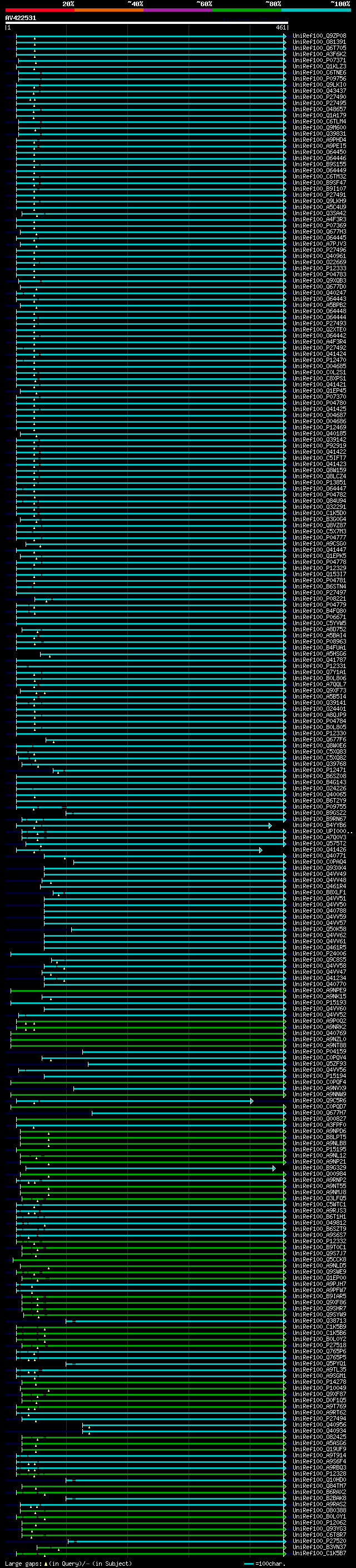The image size is (356, 1568).
Task: Open hit UniRef100_P07371
Action: tap(319, 60)
